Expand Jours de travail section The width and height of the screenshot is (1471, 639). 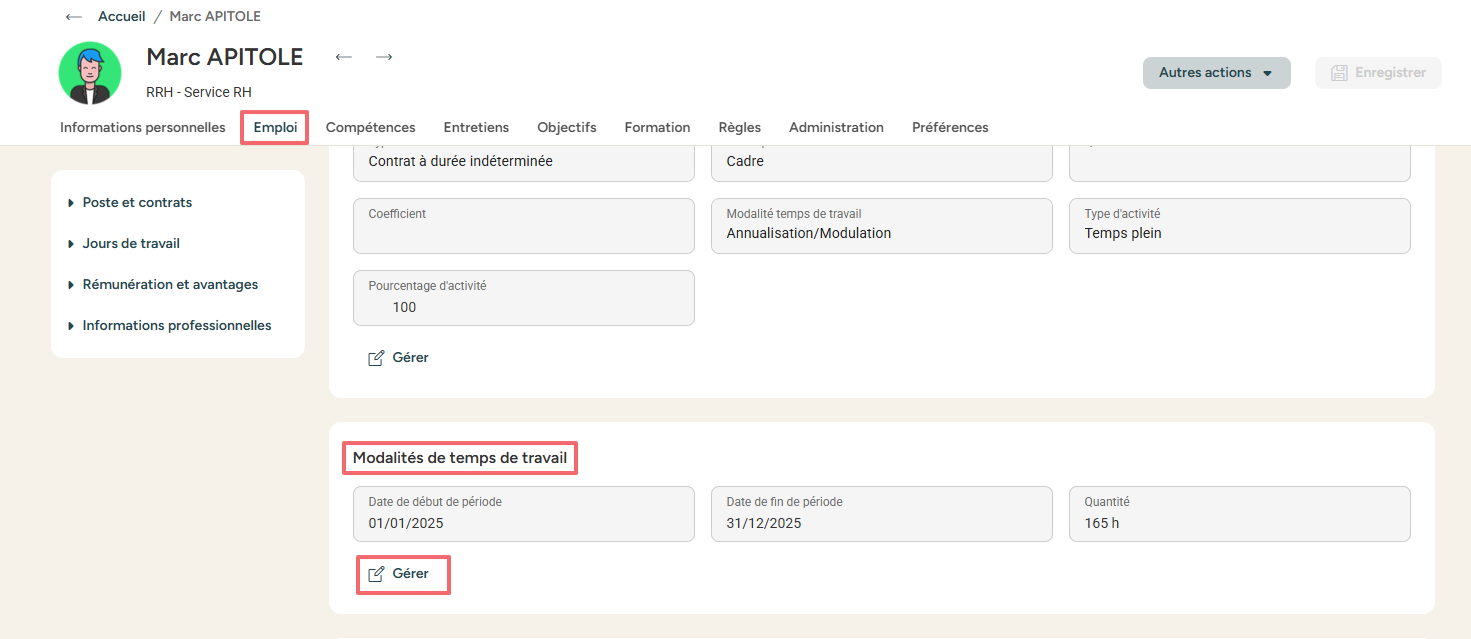click(x=131, y=244)
